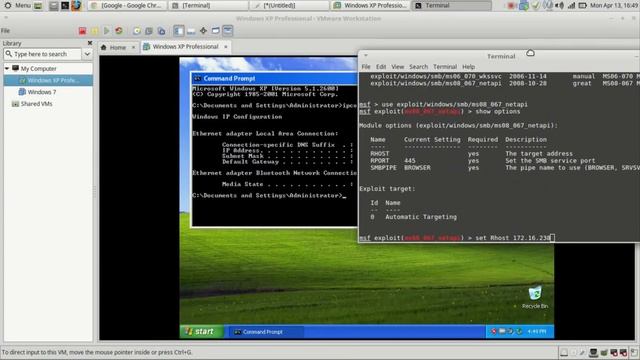Close the Library panel with the X
This screenshot has width=640, height=360.
tap(90, 43)
